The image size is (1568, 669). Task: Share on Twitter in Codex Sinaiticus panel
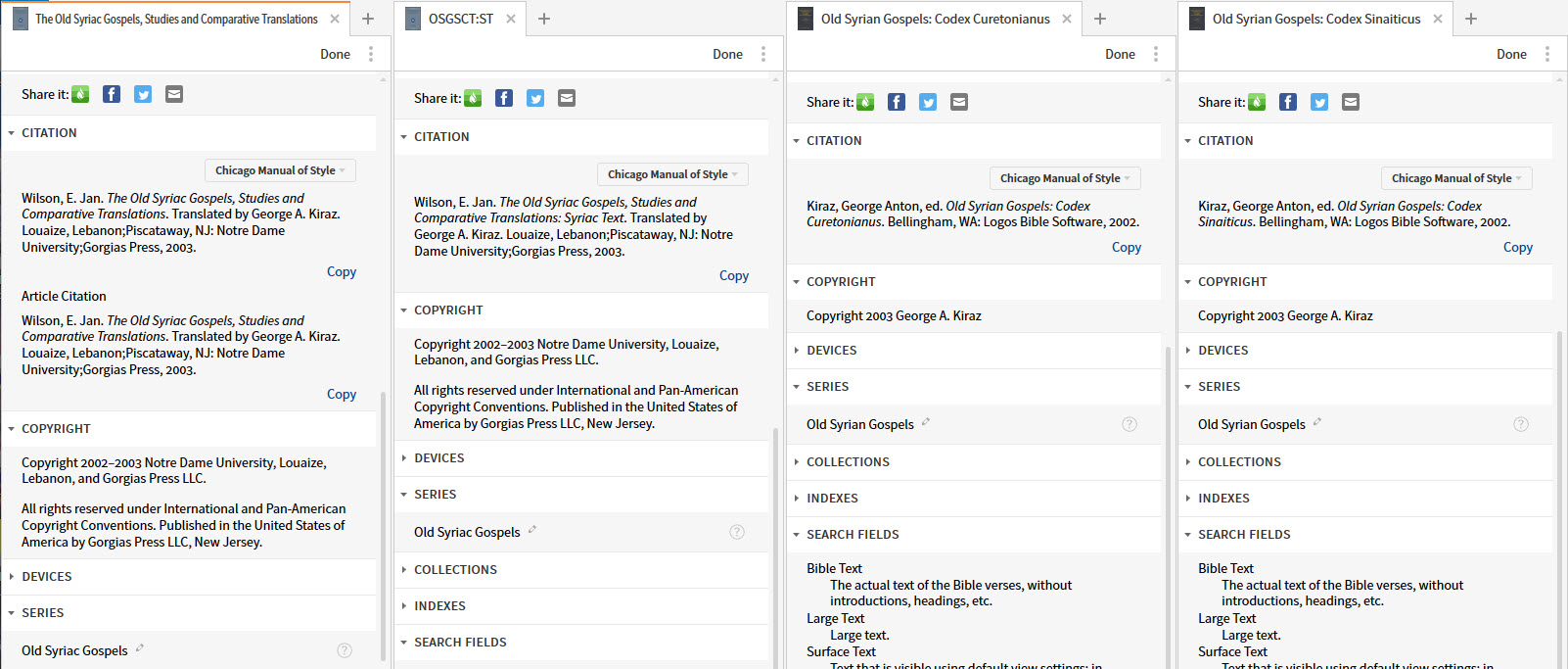coord(1319,102)
